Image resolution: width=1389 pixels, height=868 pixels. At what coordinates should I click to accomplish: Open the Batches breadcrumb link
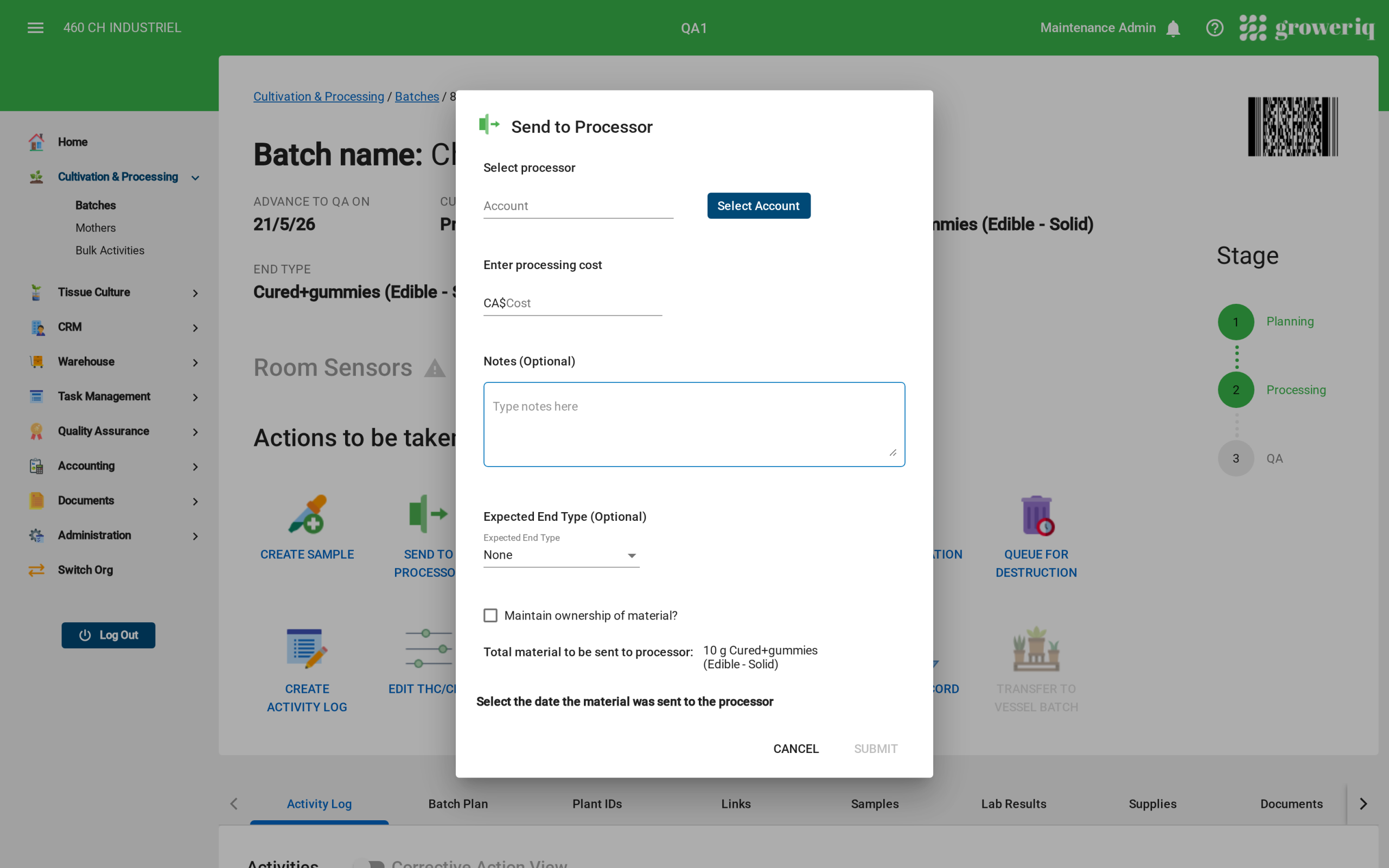pos(417,97)
